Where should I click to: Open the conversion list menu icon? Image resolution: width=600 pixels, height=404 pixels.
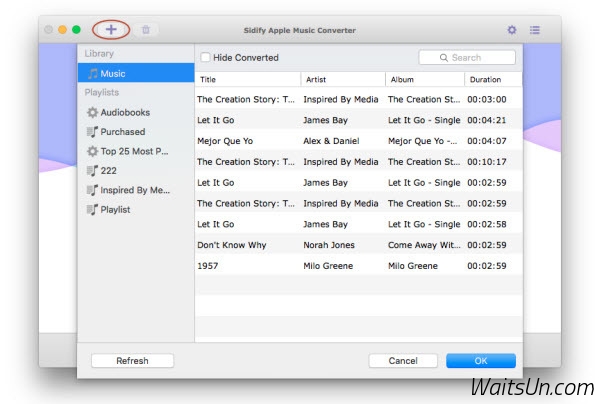[535, 30]
